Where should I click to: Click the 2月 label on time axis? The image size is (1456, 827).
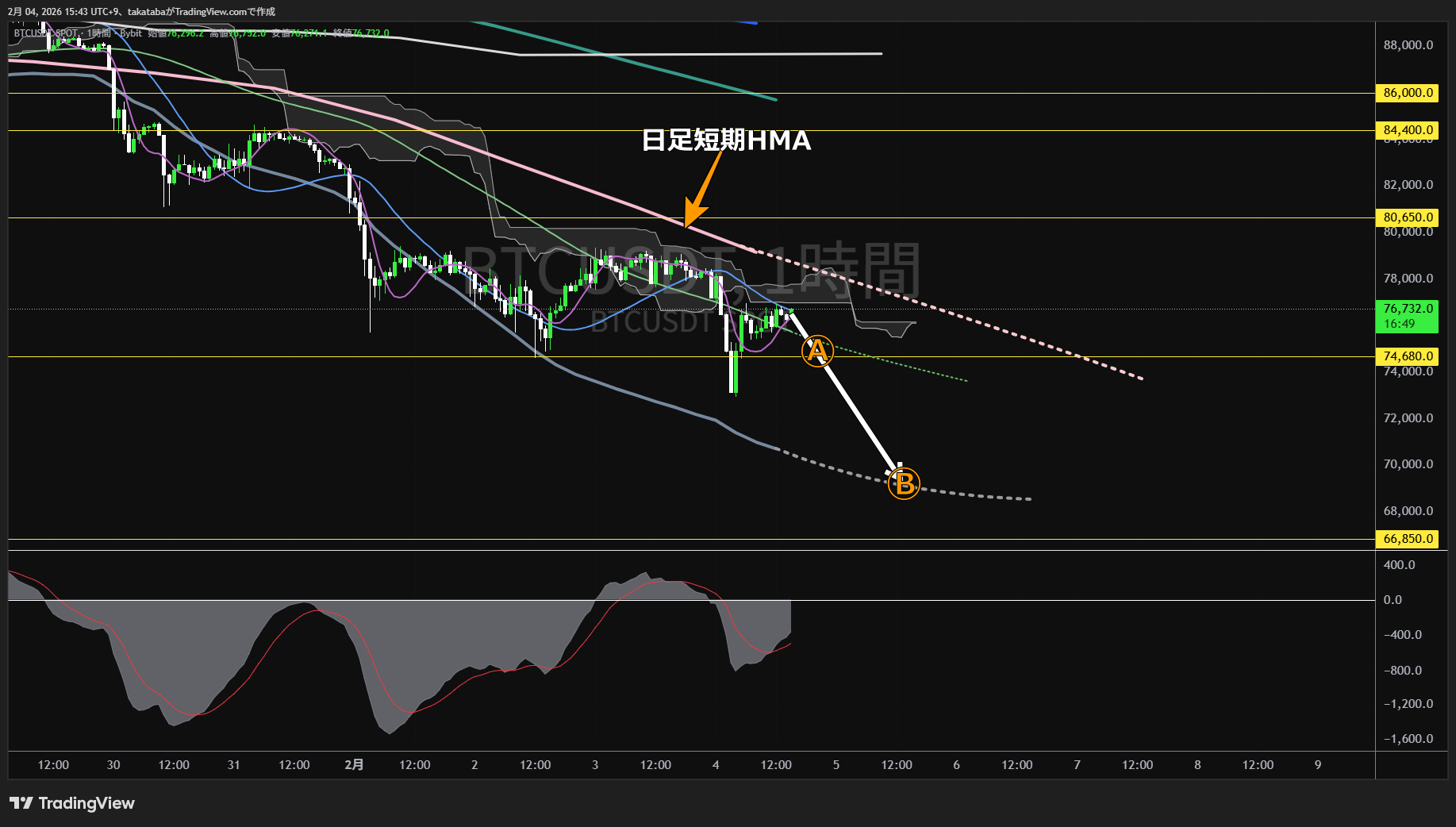pyautogui.click(x=354, y=765)
